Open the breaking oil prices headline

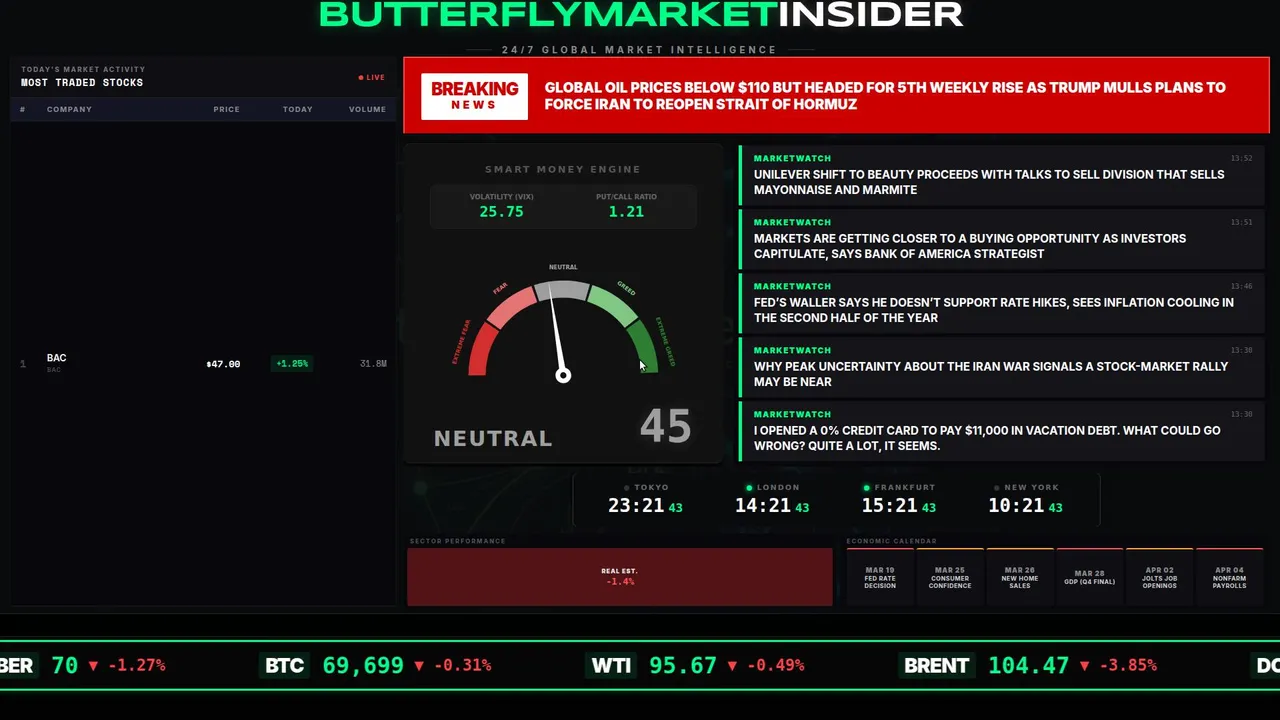point(884,96)
